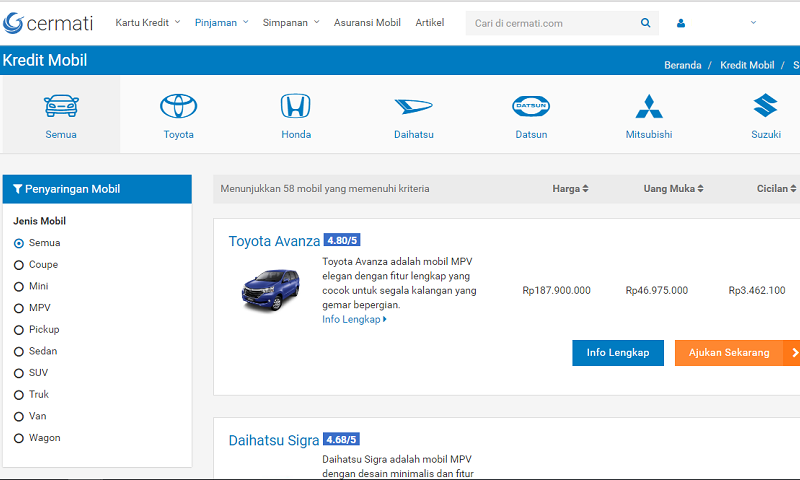Choose the Daihatsu brand icon
This screenshot has width=800, height=480.
(x=413, y=107)
